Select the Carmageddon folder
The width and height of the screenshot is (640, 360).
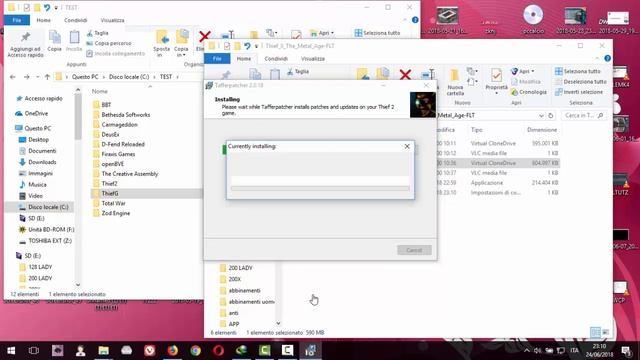click(119, 124)
